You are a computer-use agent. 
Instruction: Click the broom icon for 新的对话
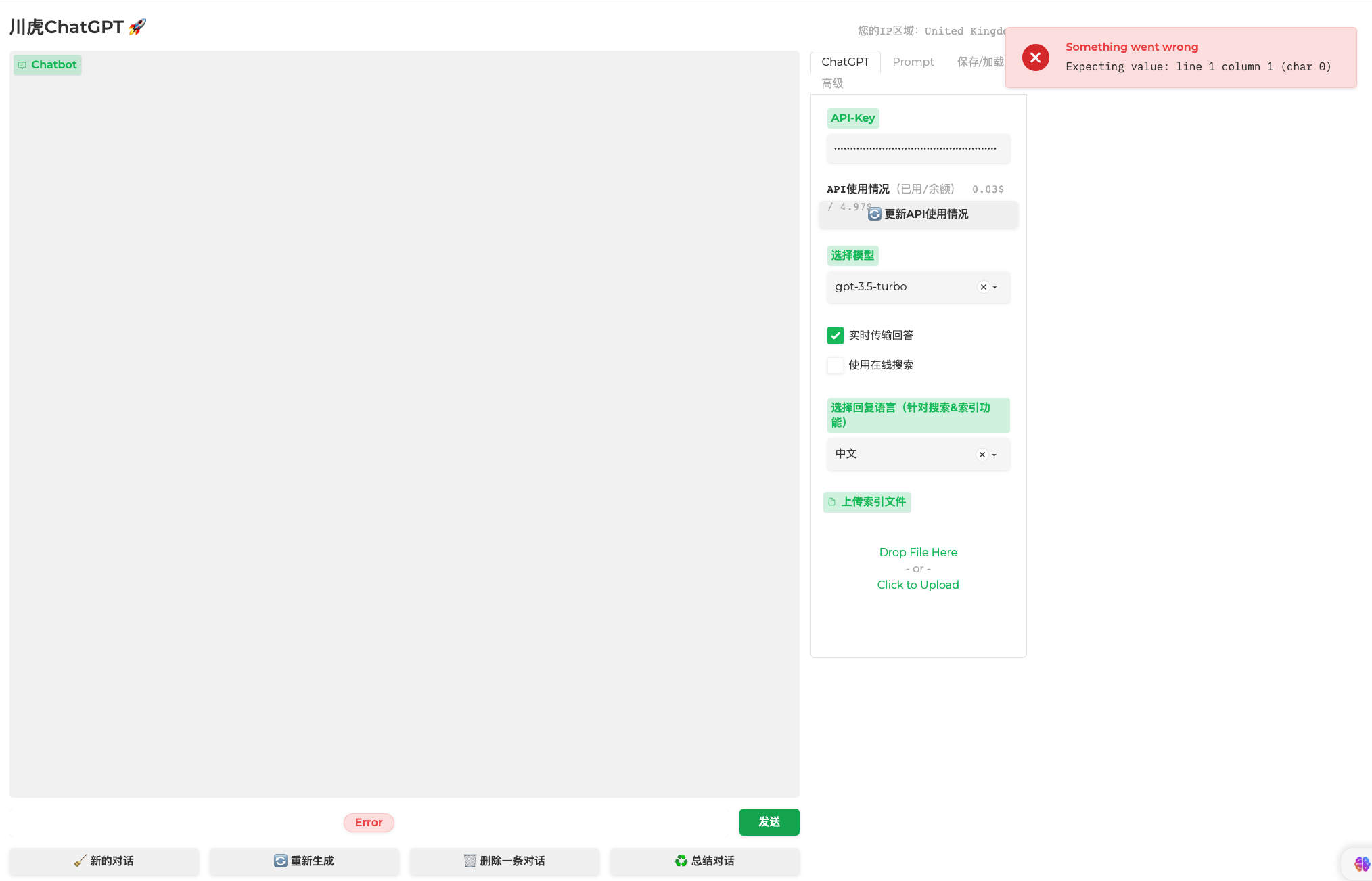81,861
